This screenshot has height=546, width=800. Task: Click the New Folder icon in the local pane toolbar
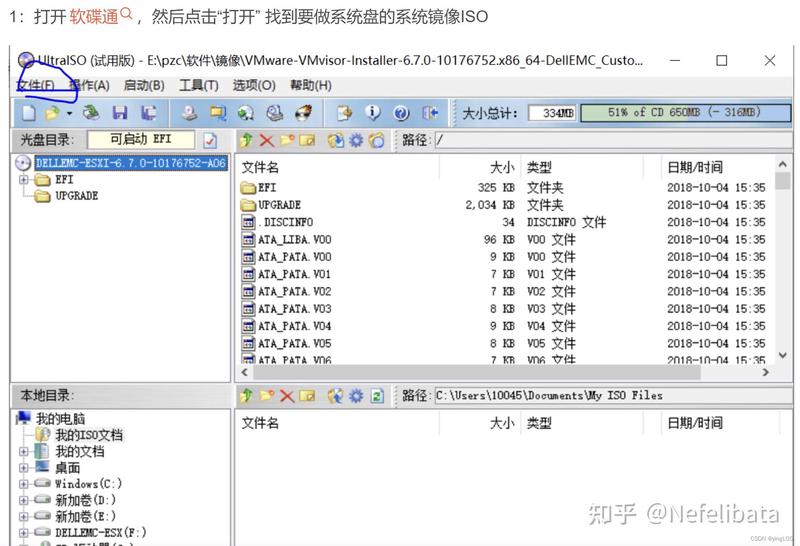(267, 395)
